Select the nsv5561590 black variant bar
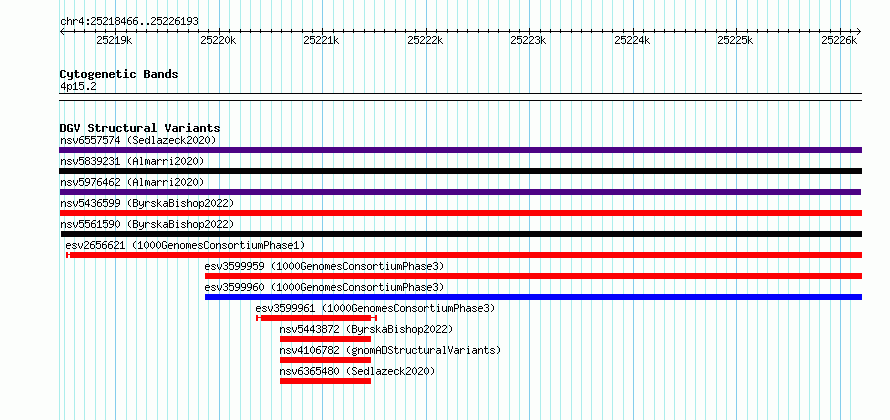Screen dimensions: 890x420 pyautogui.click(x=460, y=234)
